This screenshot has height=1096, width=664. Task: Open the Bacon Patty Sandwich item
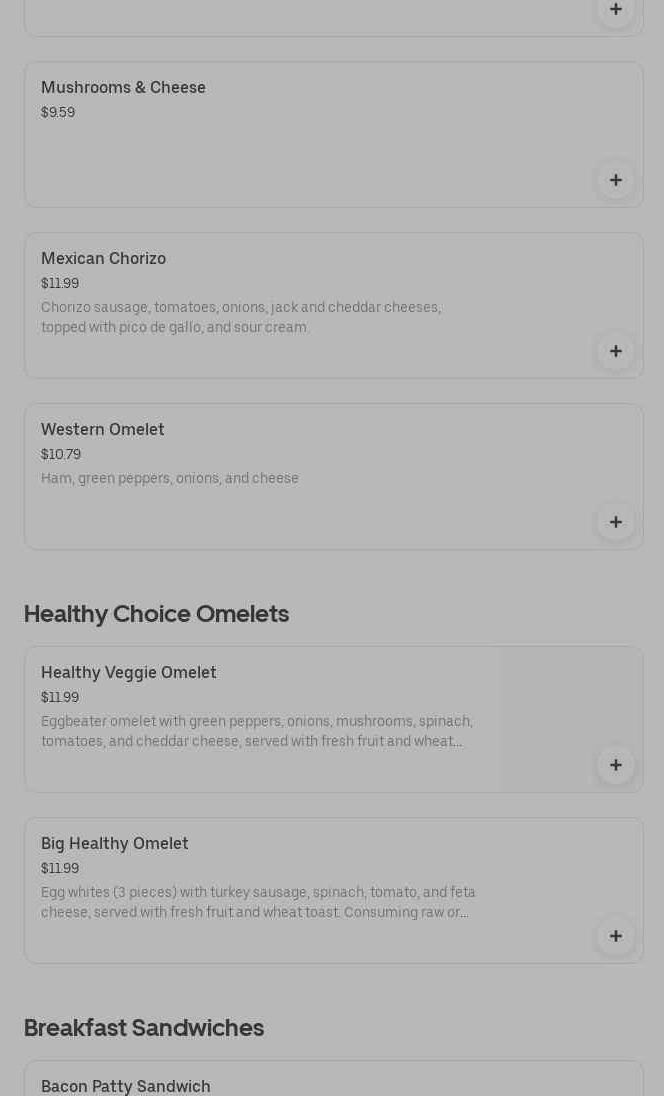(x=125, y=1086)
